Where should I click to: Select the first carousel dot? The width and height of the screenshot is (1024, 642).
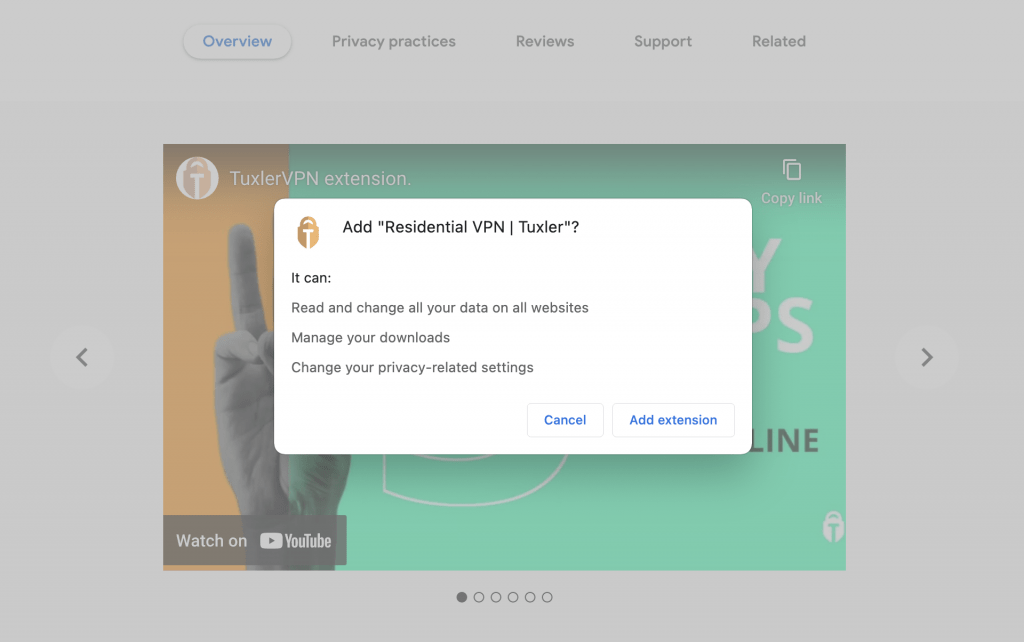[462, 597]
